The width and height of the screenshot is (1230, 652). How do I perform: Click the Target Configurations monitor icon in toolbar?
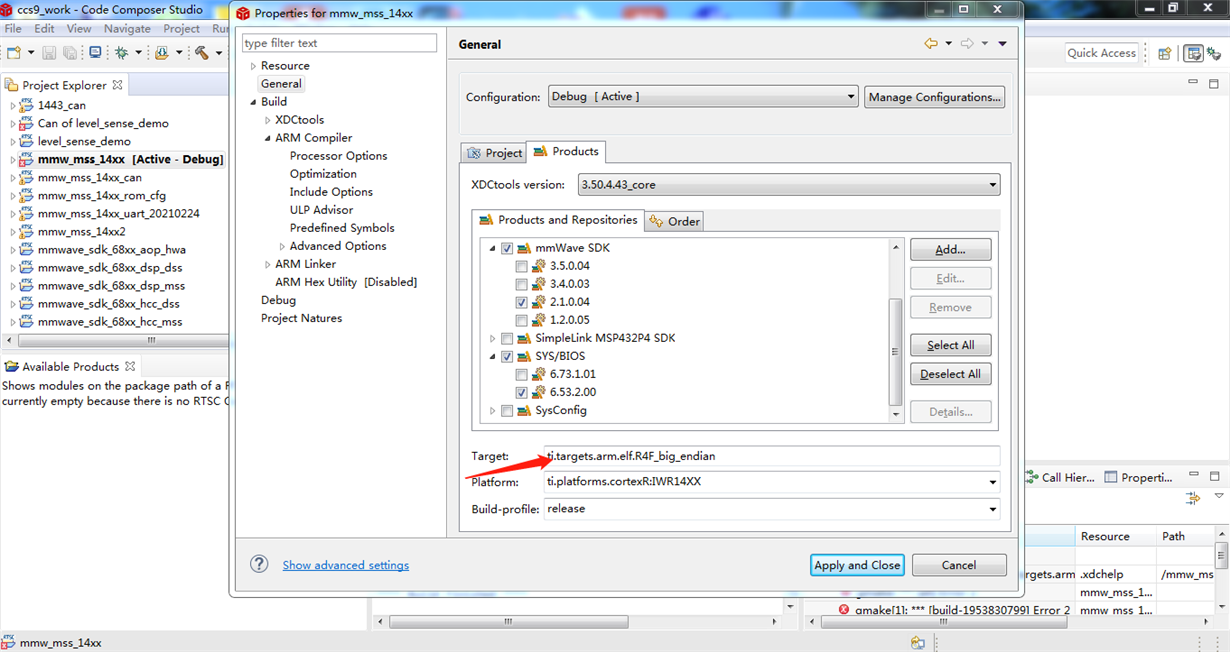(x=95, y=52)
